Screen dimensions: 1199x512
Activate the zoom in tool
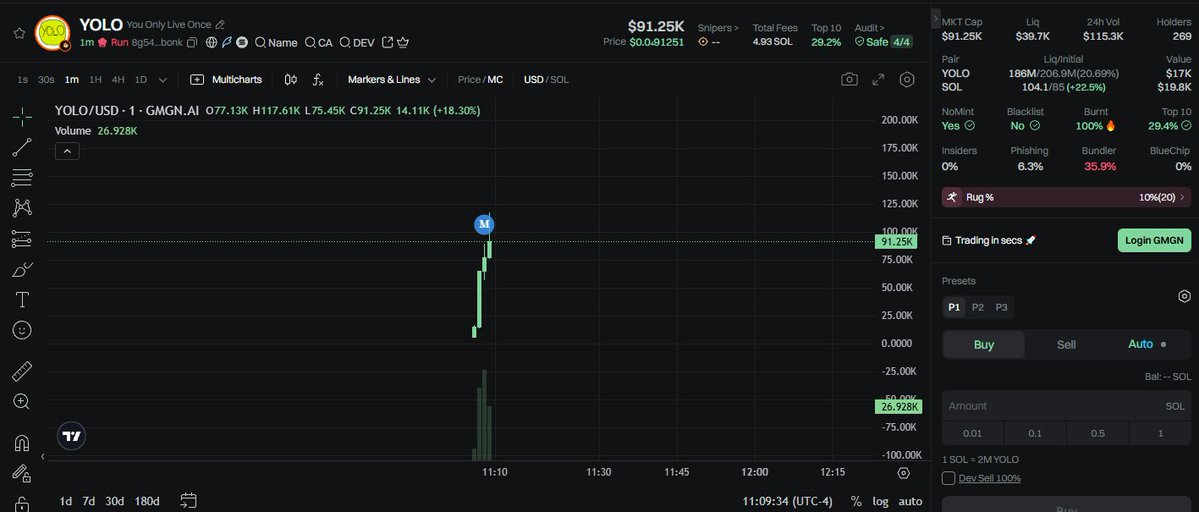pyautogui.click(x=22, y=402)
